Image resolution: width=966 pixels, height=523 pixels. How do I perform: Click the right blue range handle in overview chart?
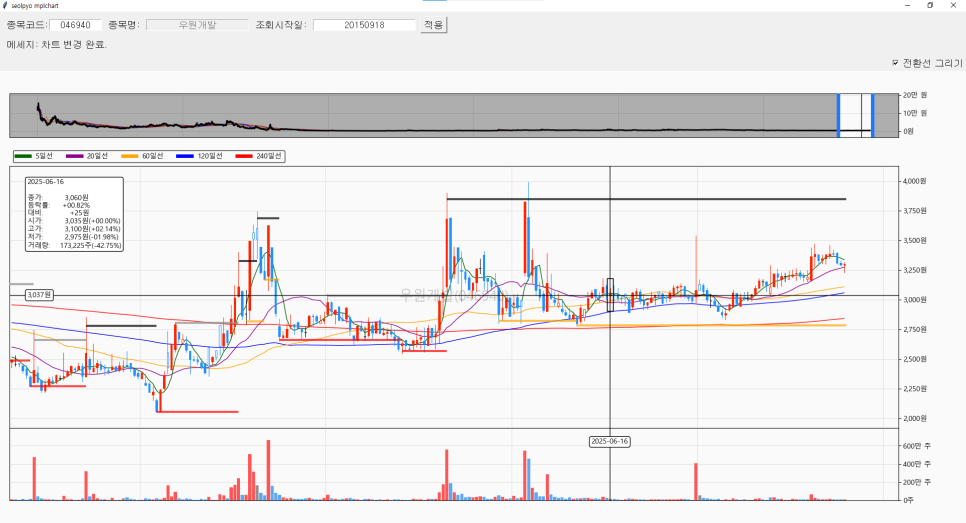pos(872,115)
